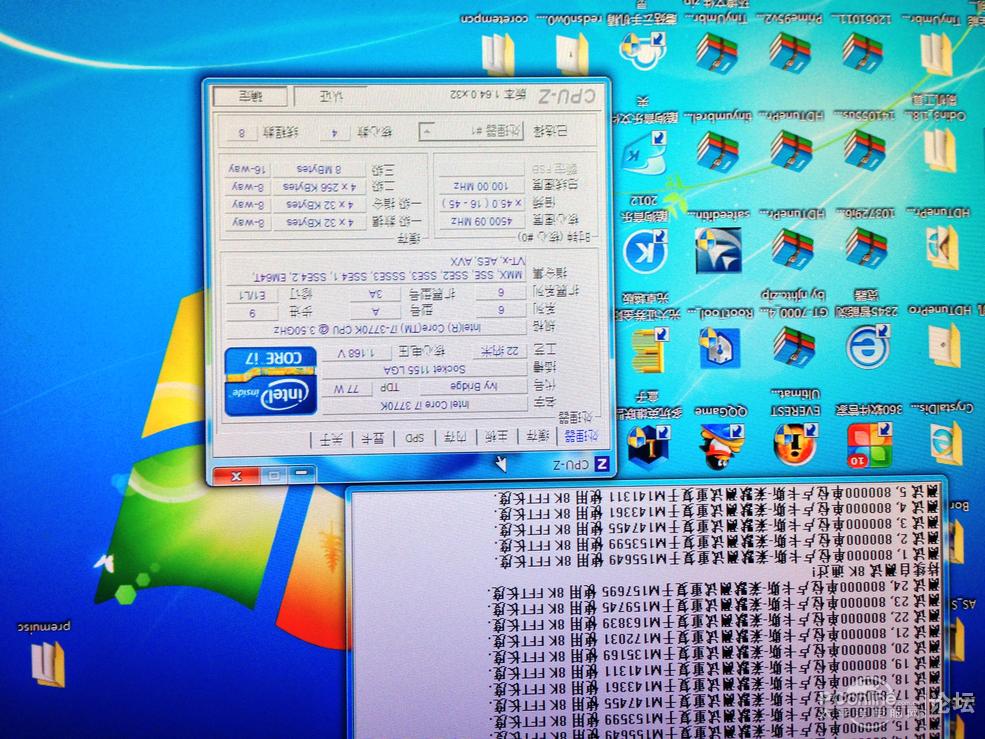This screenshot has width=985, height=739.
Task: Switch to the 内存 tab in CPU-Z
Action: point(455,438)
